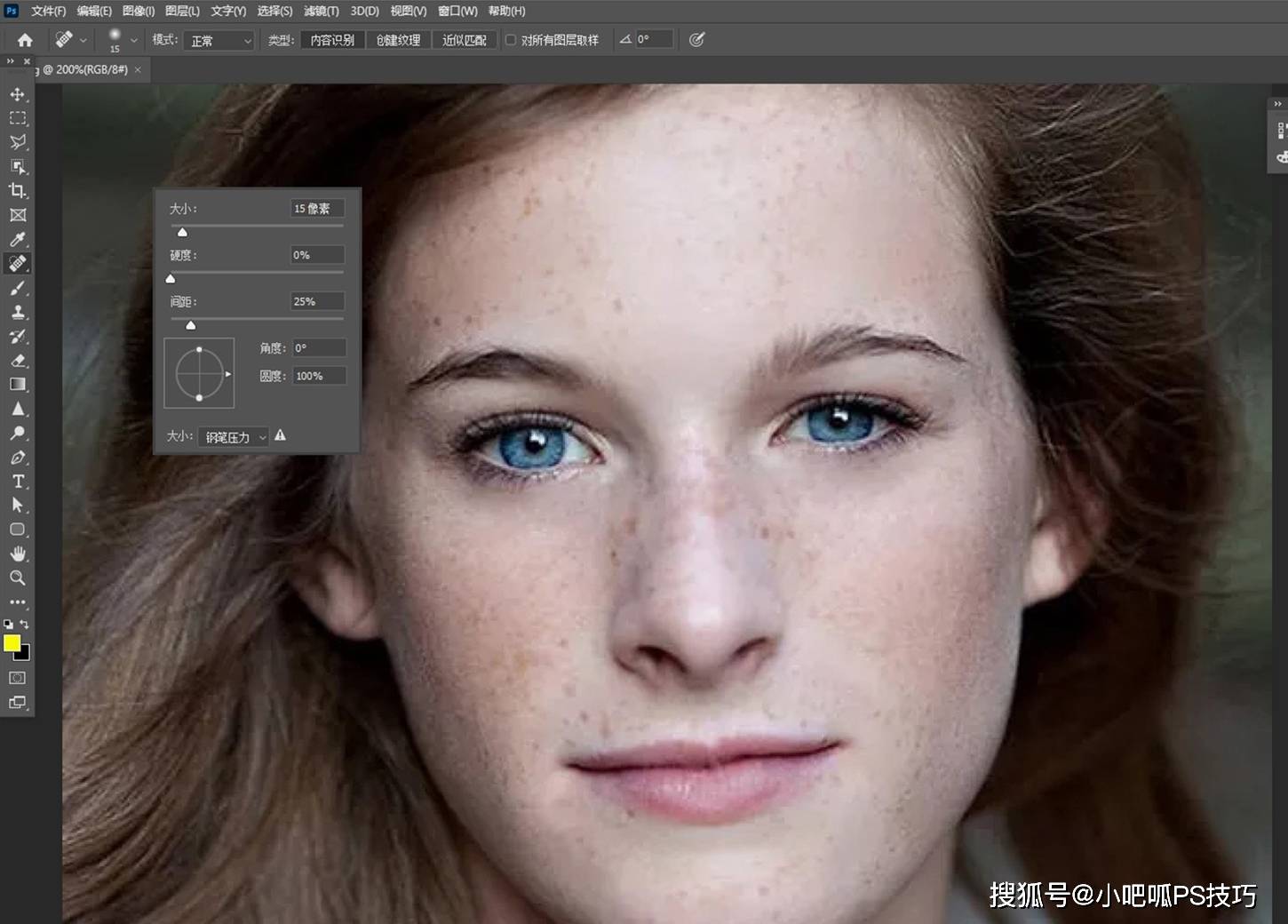Select the Lasso tool
The image size is (1288, 924).
[x=17, y=142]
